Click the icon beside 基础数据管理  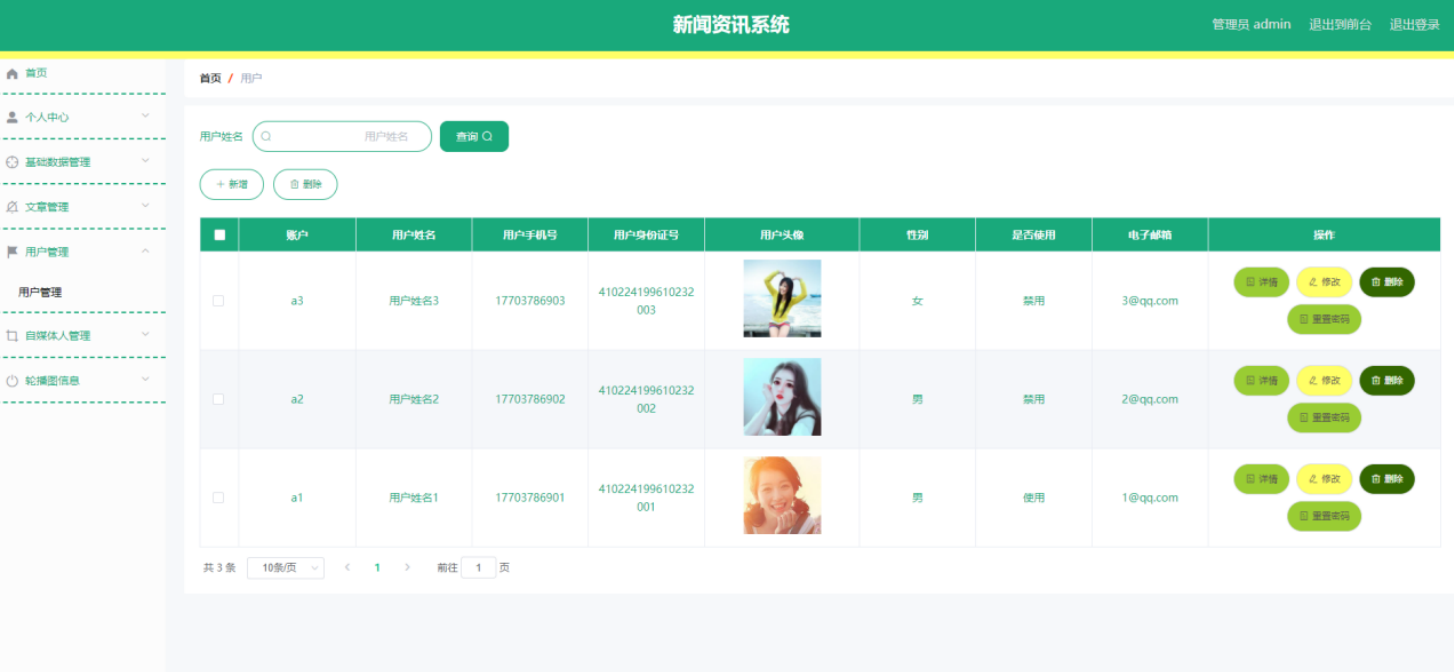tap(12, 162)
